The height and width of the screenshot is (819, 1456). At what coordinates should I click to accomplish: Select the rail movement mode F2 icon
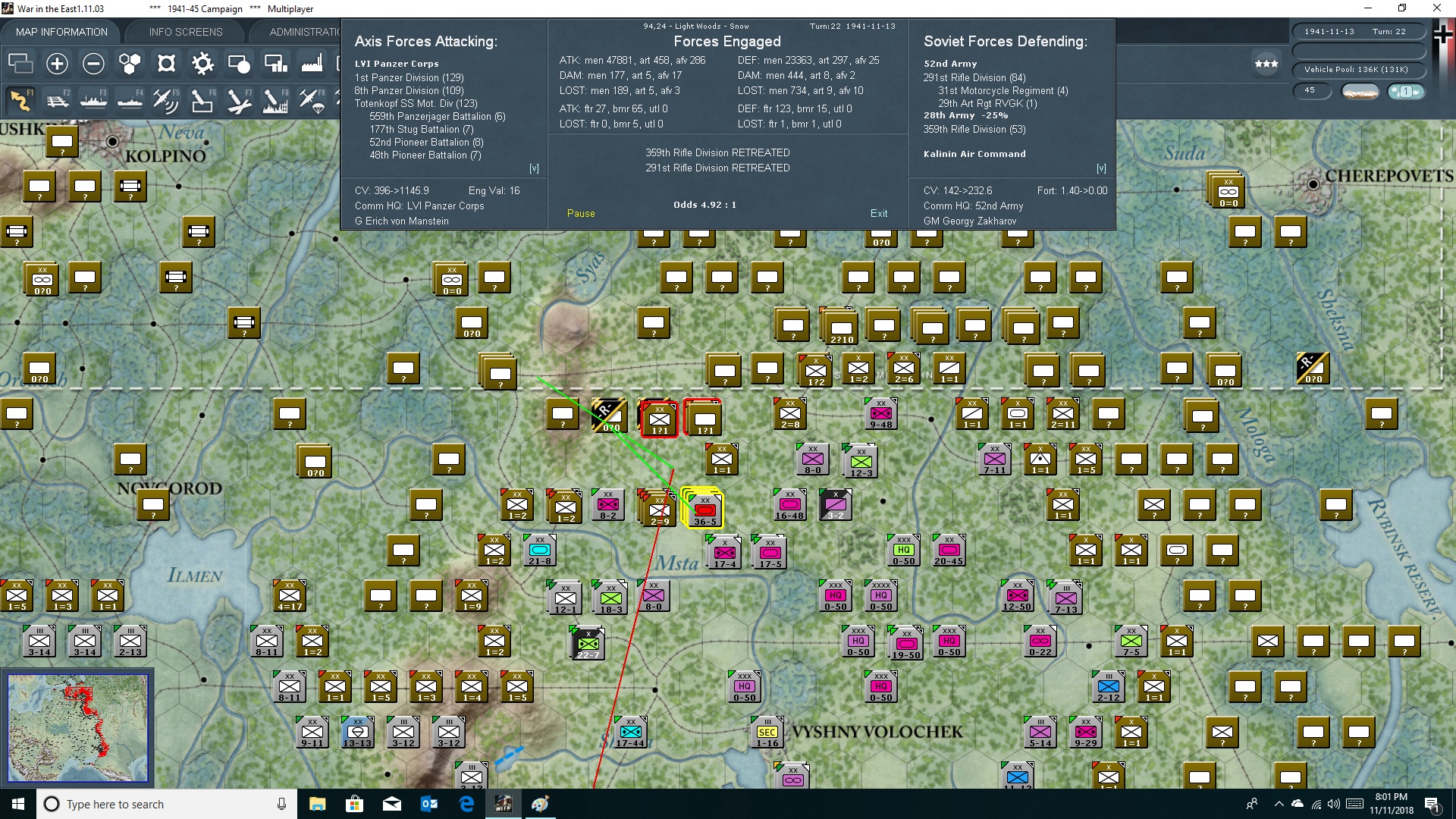(58, 100)
